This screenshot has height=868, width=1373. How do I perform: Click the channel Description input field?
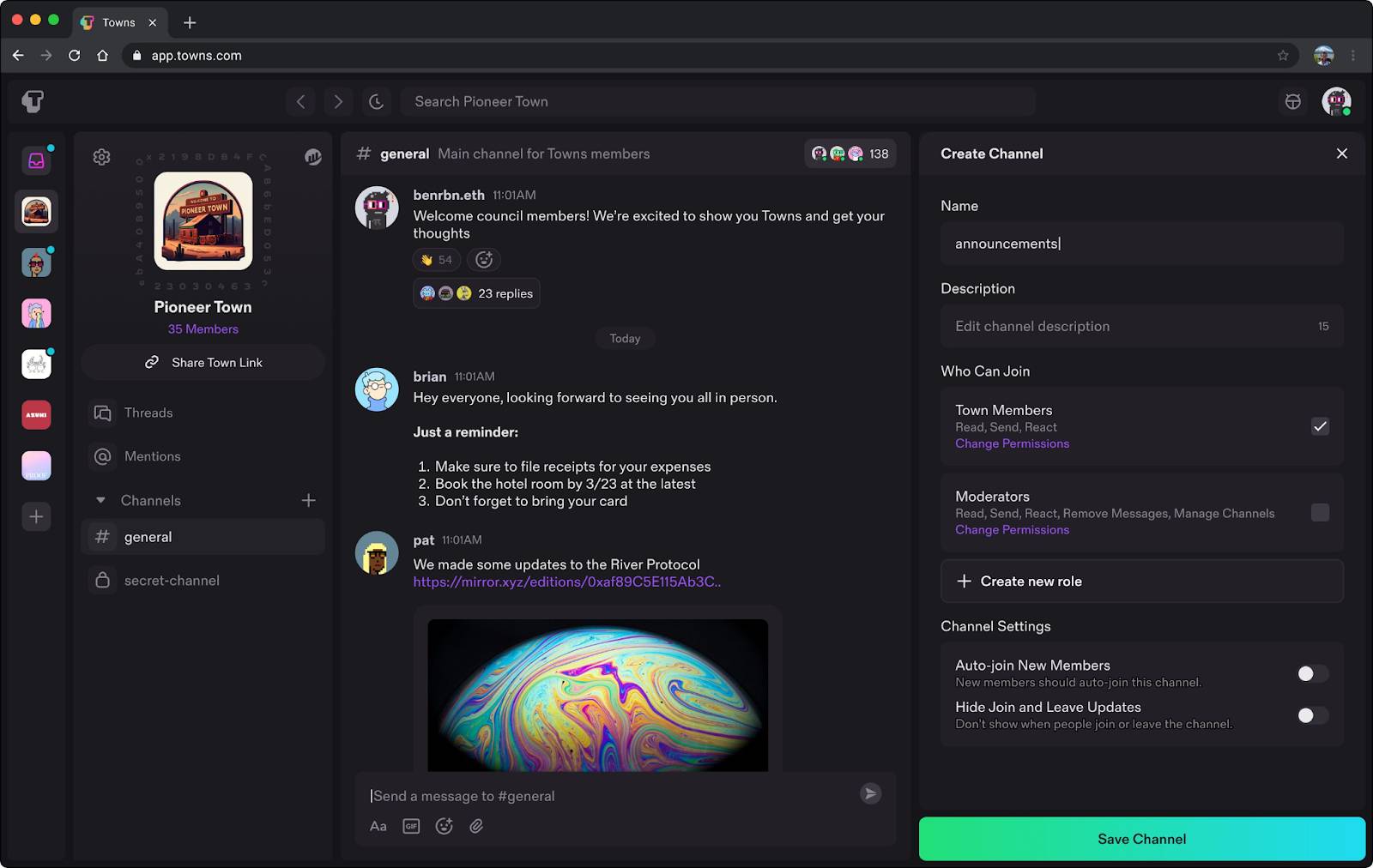click(1141, 326)
